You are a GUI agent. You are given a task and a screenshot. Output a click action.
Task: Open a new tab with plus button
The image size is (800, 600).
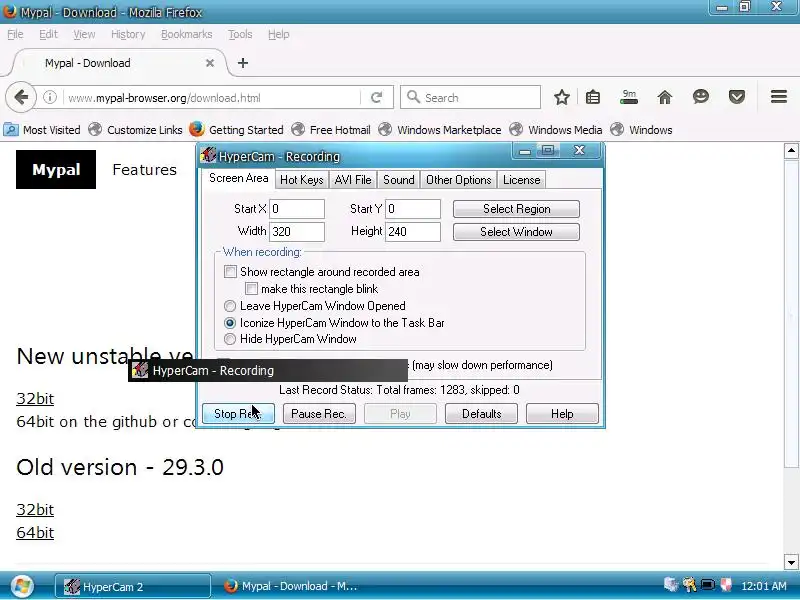pyautogui.click(x=243, y=63)
